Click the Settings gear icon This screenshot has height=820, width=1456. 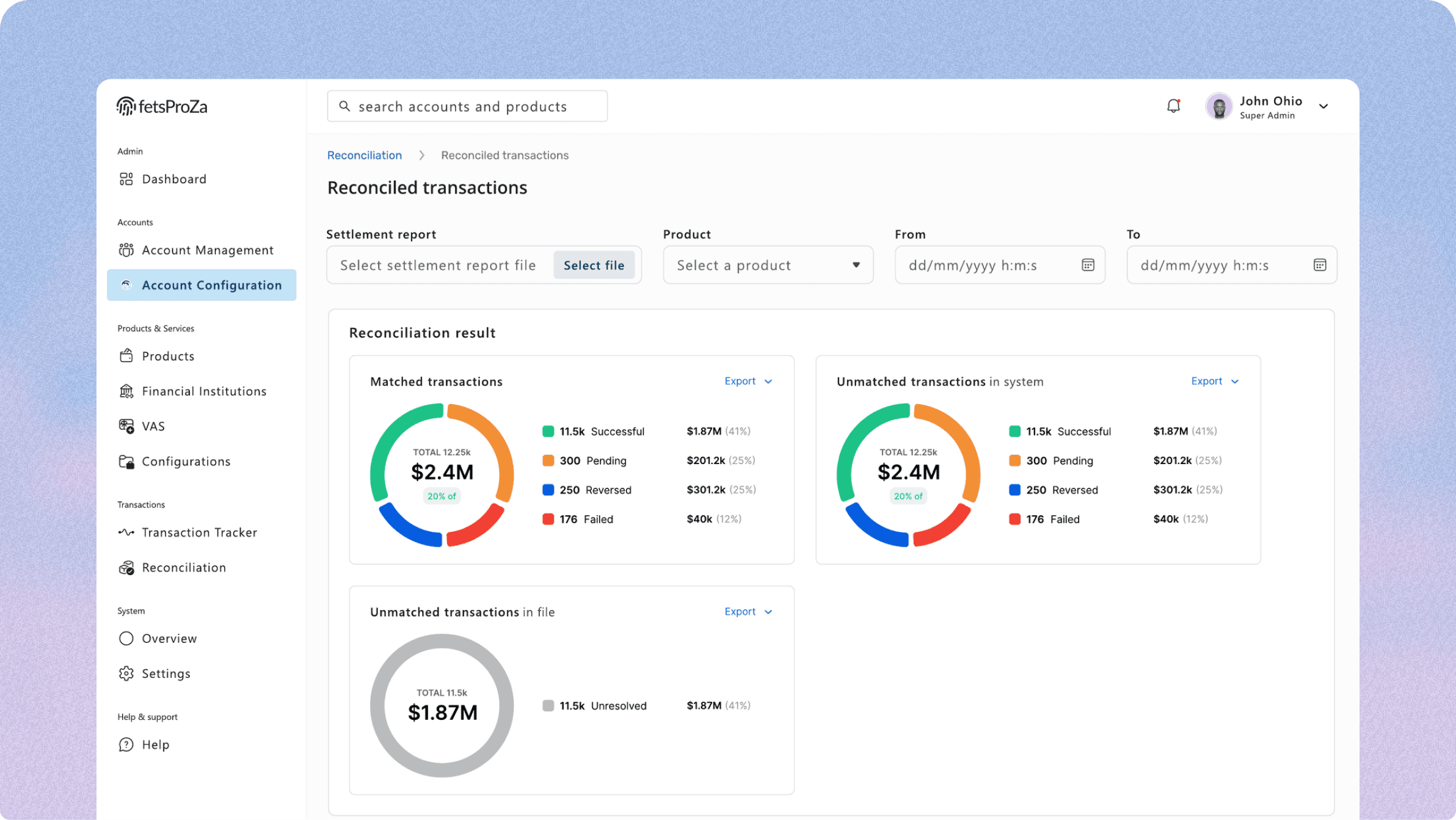point(126,673)
